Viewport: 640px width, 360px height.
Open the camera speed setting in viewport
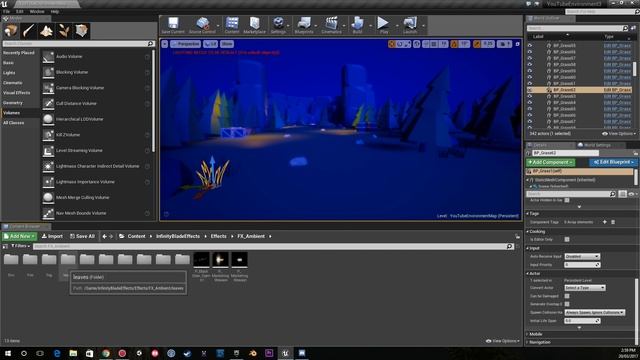(505, 44)
